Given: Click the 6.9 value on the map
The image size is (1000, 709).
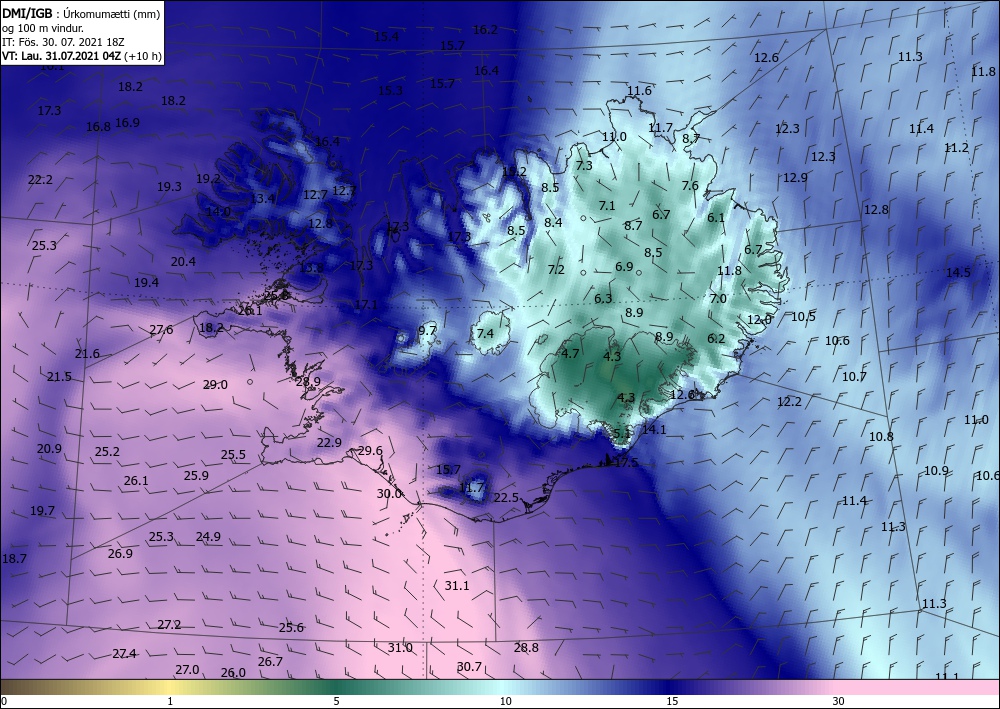Looking at the screenshot, I should tap(624, 267).
